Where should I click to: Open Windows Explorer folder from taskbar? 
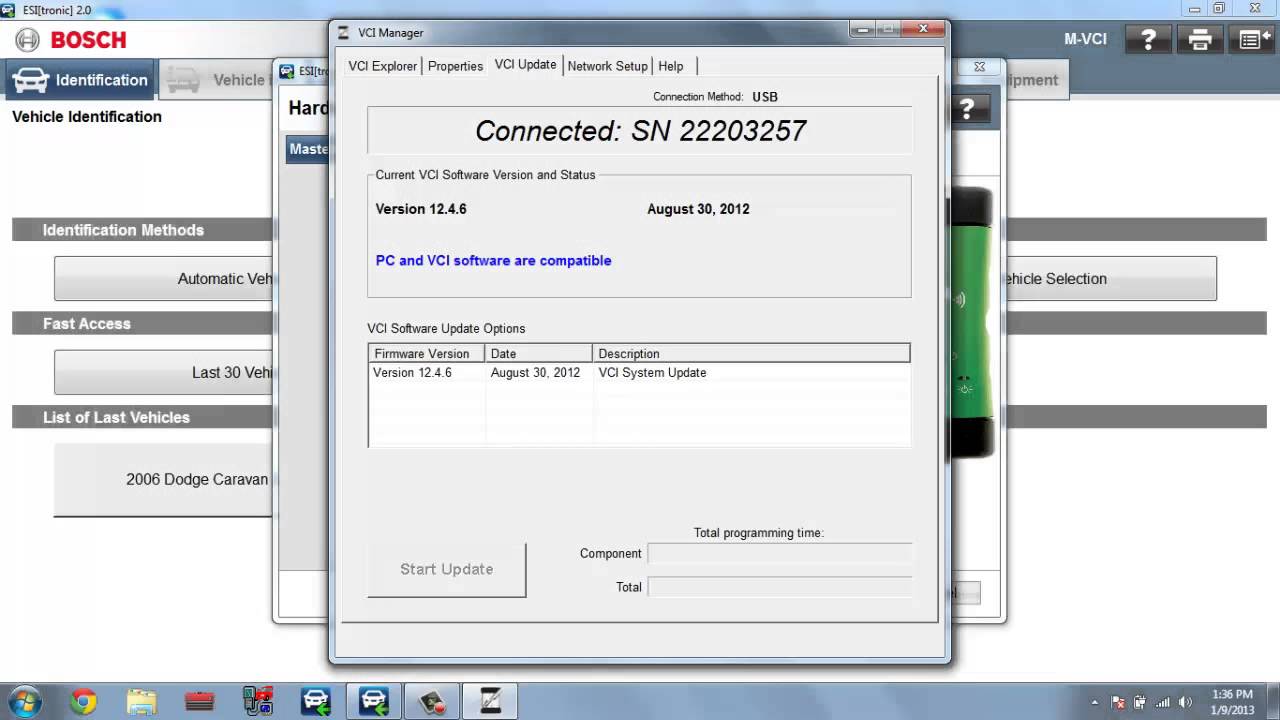tap(141, 702)
